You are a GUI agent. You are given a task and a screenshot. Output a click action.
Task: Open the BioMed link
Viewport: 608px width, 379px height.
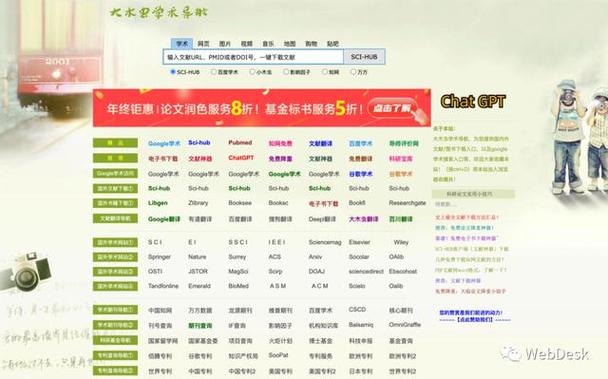[238, 286]
